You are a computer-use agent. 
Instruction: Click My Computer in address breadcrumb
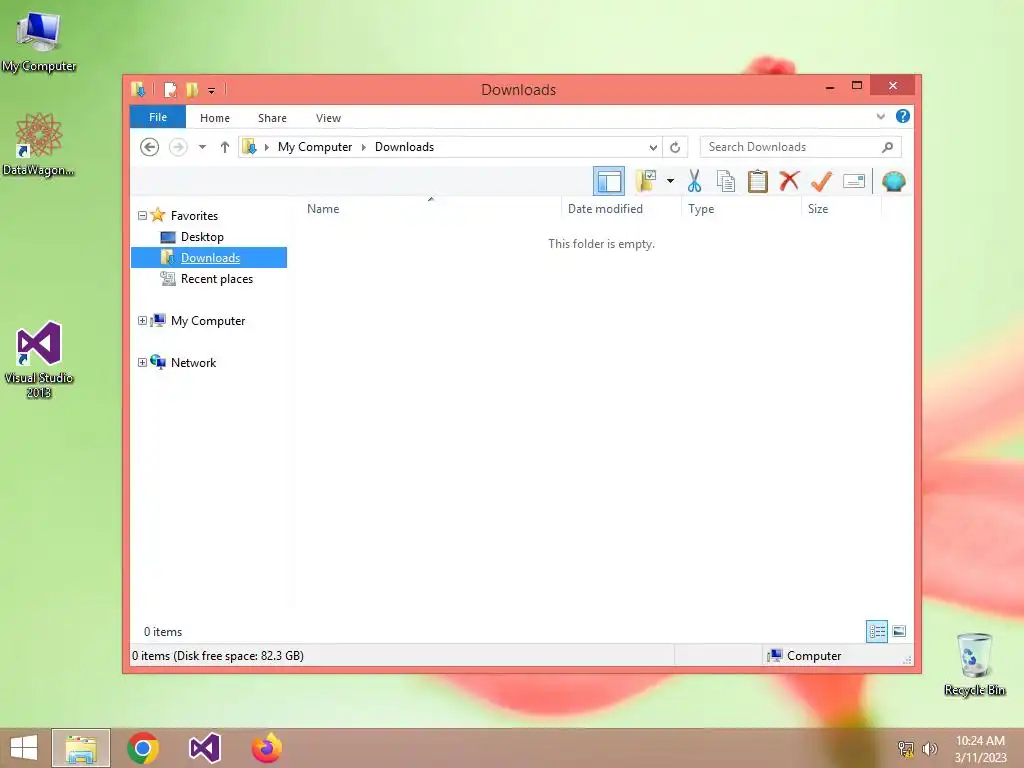(x=315, y=147)
